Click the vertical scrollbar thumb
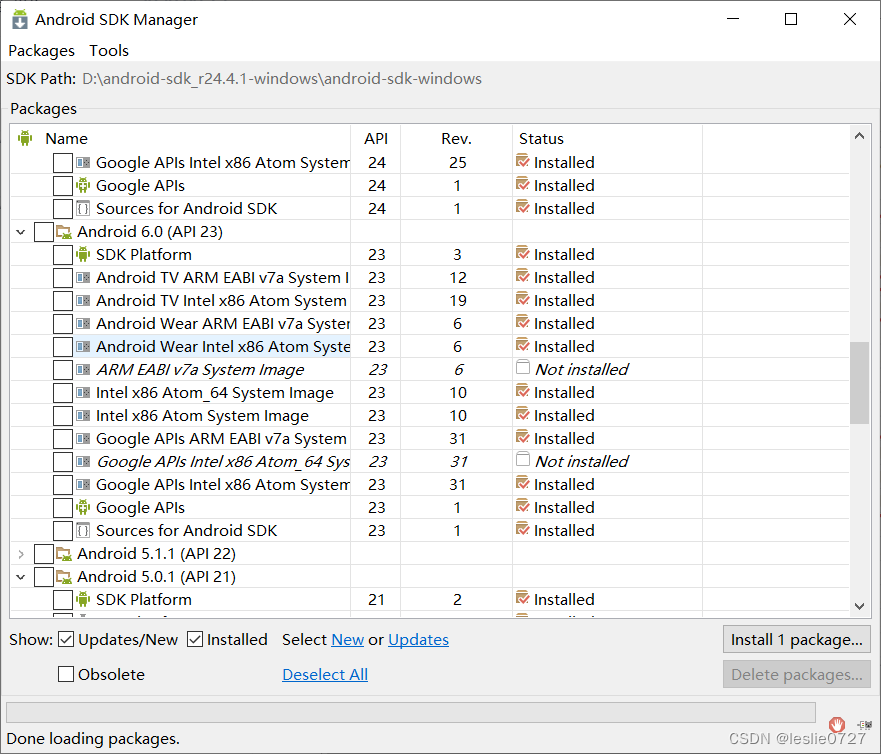 click(859, 383)
